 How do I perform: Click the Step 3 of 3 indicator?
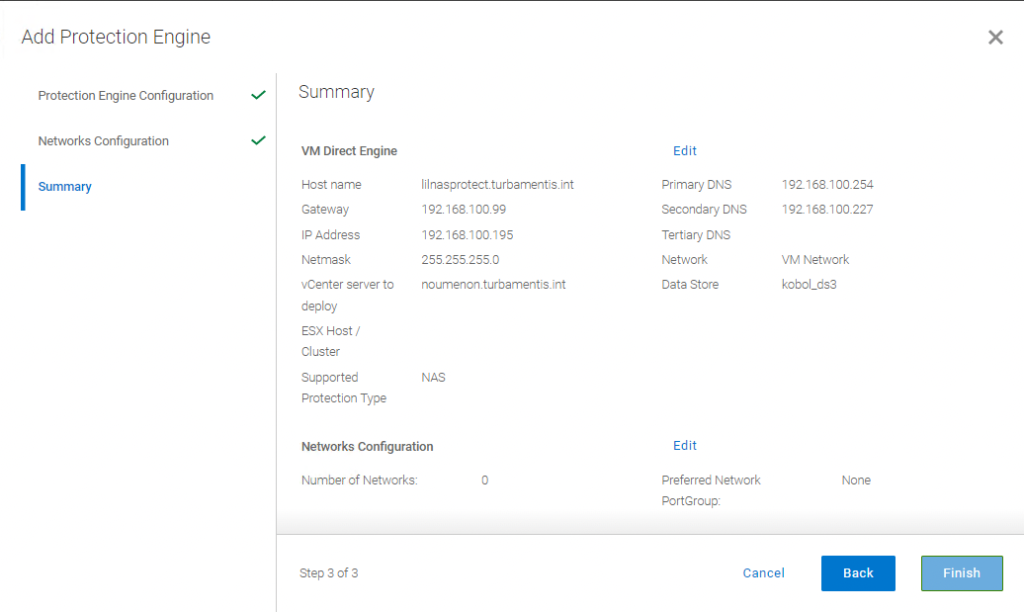point(328,573)
